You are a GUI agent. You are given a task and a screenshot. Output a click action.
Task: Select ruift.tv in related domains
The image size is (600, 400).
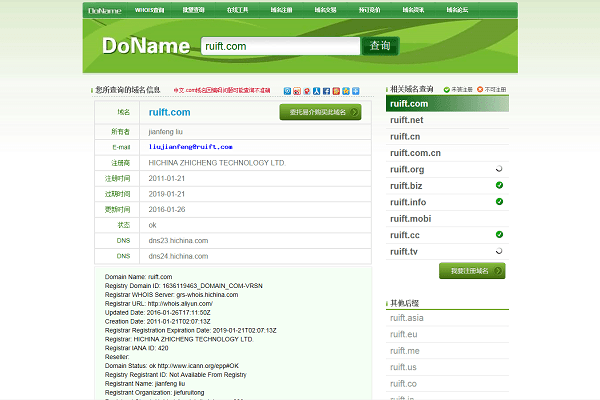point(404,251)
